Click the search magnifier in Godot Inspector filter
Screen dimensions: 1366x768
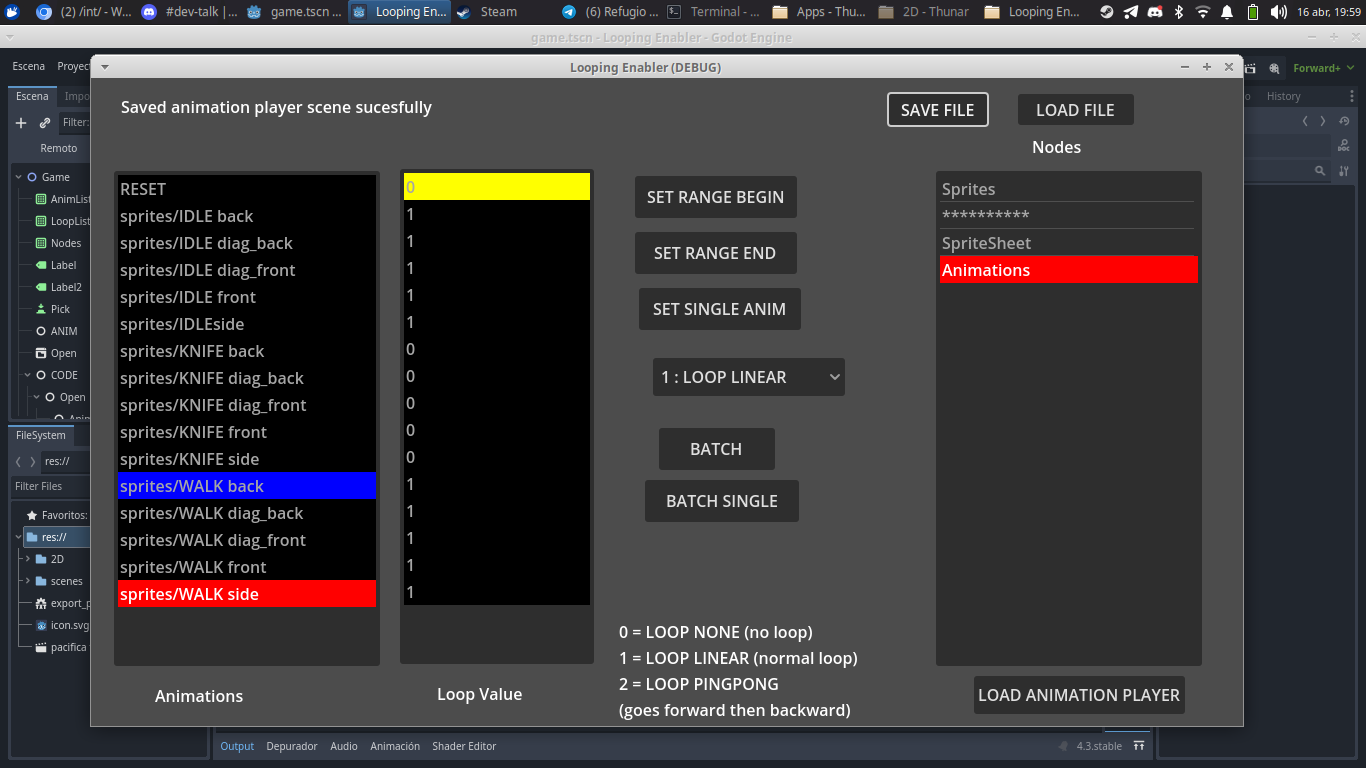click(x=1320, y=171)
